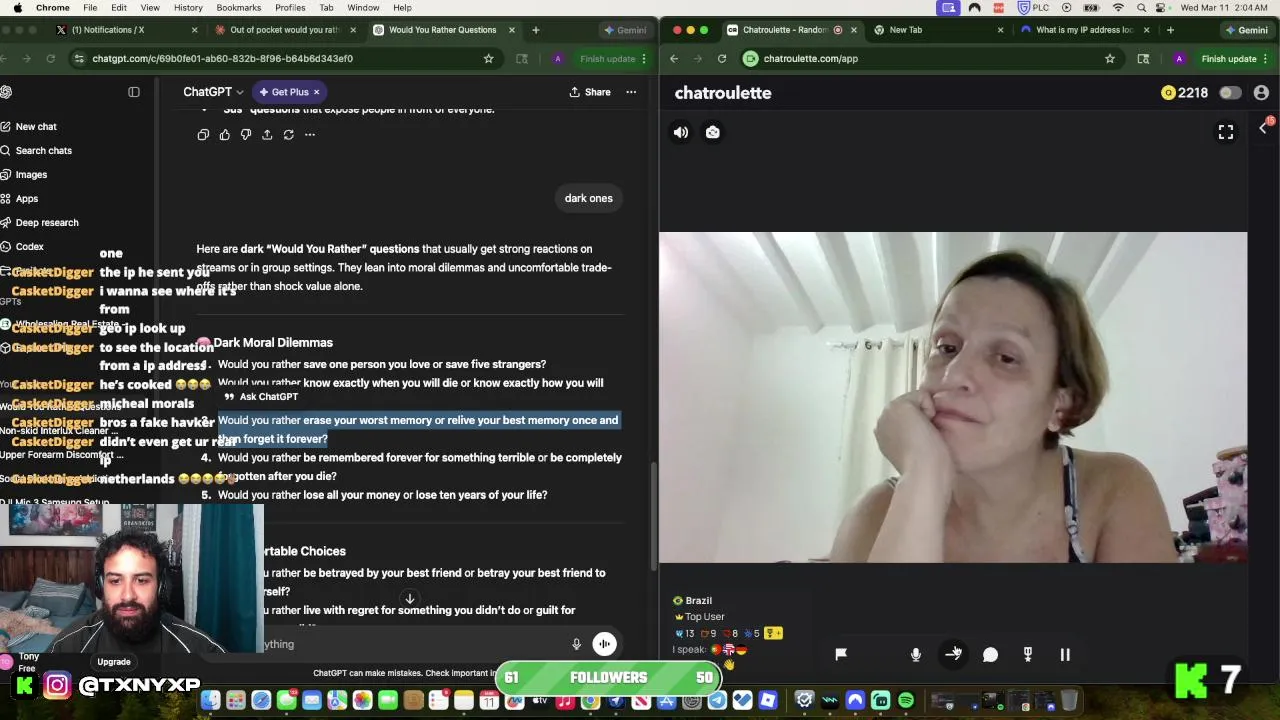Open a new tab in left Chrome window

(536, 30)
